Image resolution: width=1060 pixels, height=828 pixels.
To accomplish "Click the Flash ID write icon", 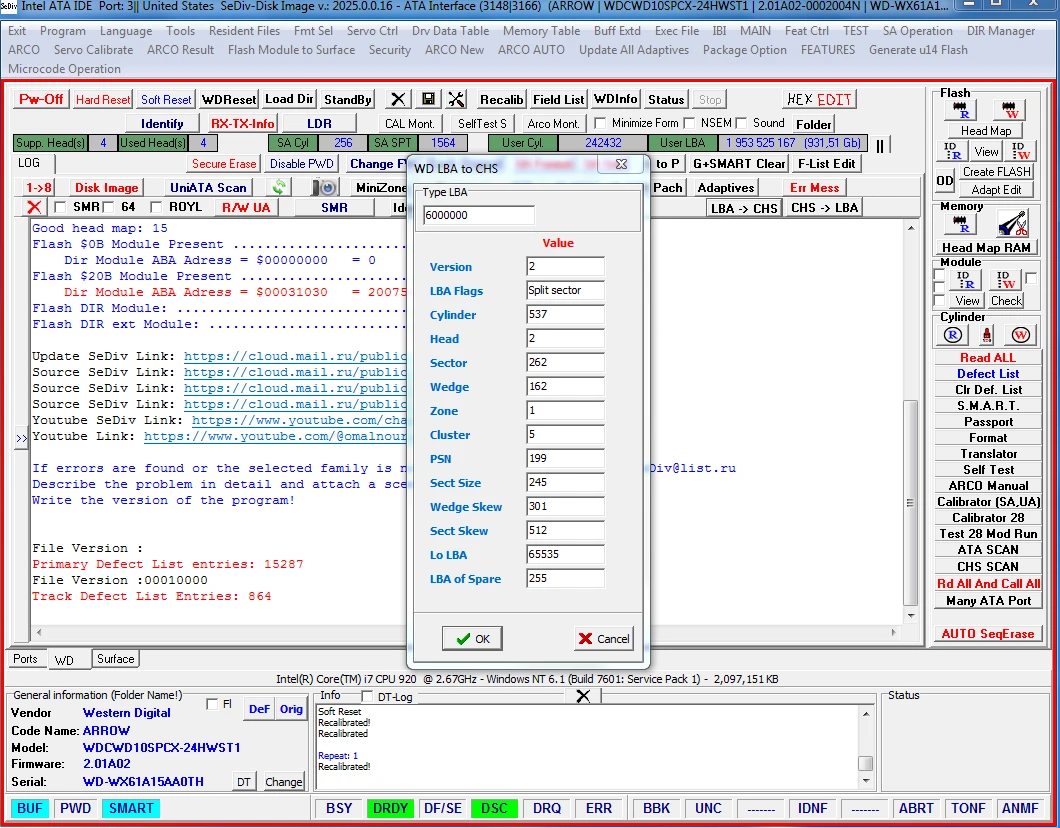I will click(x=1018, y=151).
